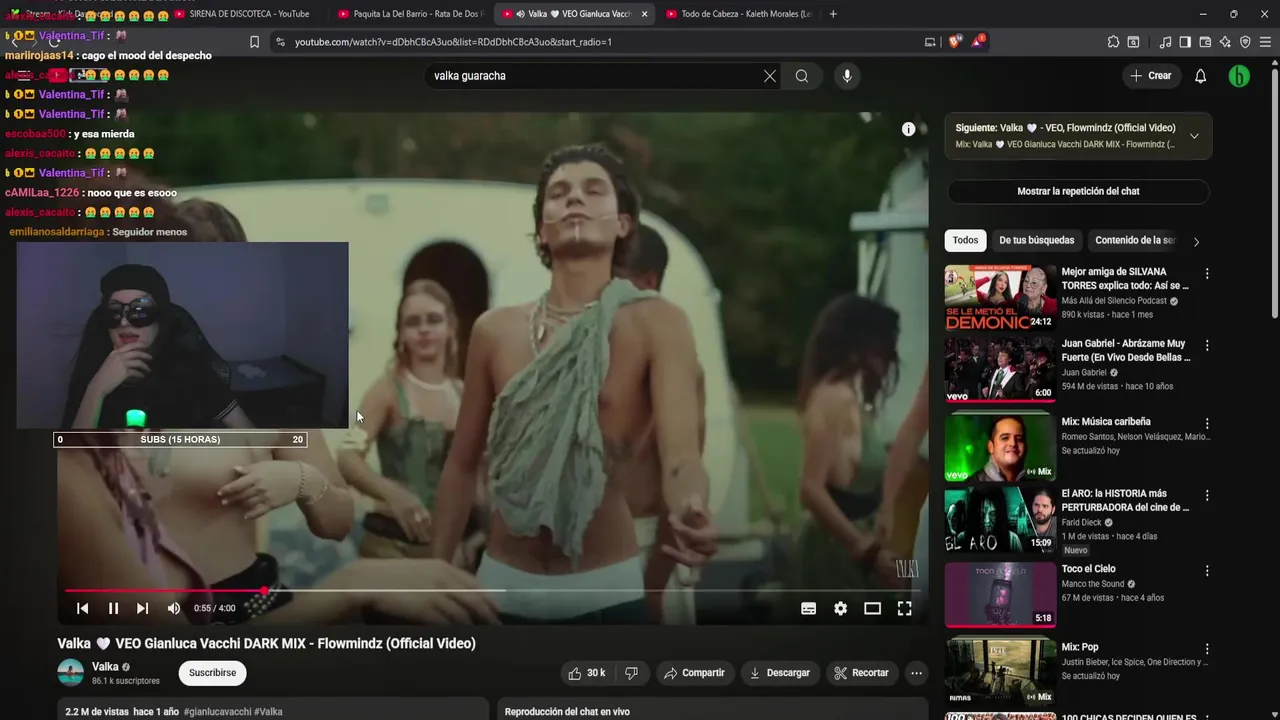The width and height of the screenshot is (1280, 720).
Task: Enter fullscreen mode in the player
Action: (x=904, y=608)
